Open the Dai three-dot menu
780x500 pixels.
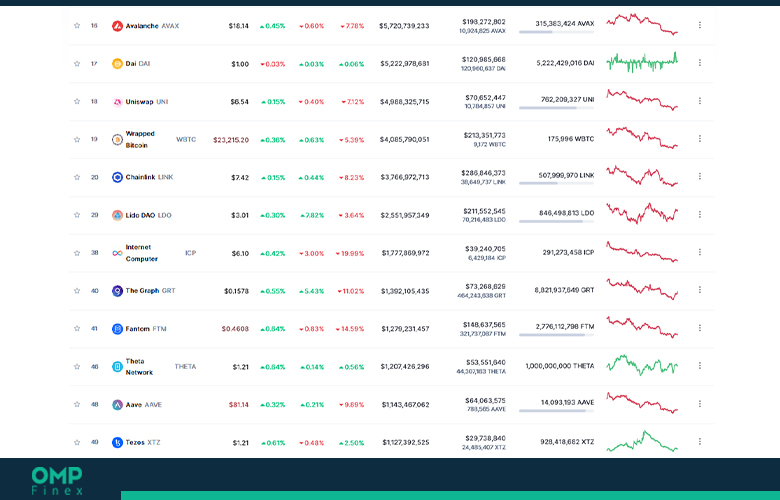point(699,63)
